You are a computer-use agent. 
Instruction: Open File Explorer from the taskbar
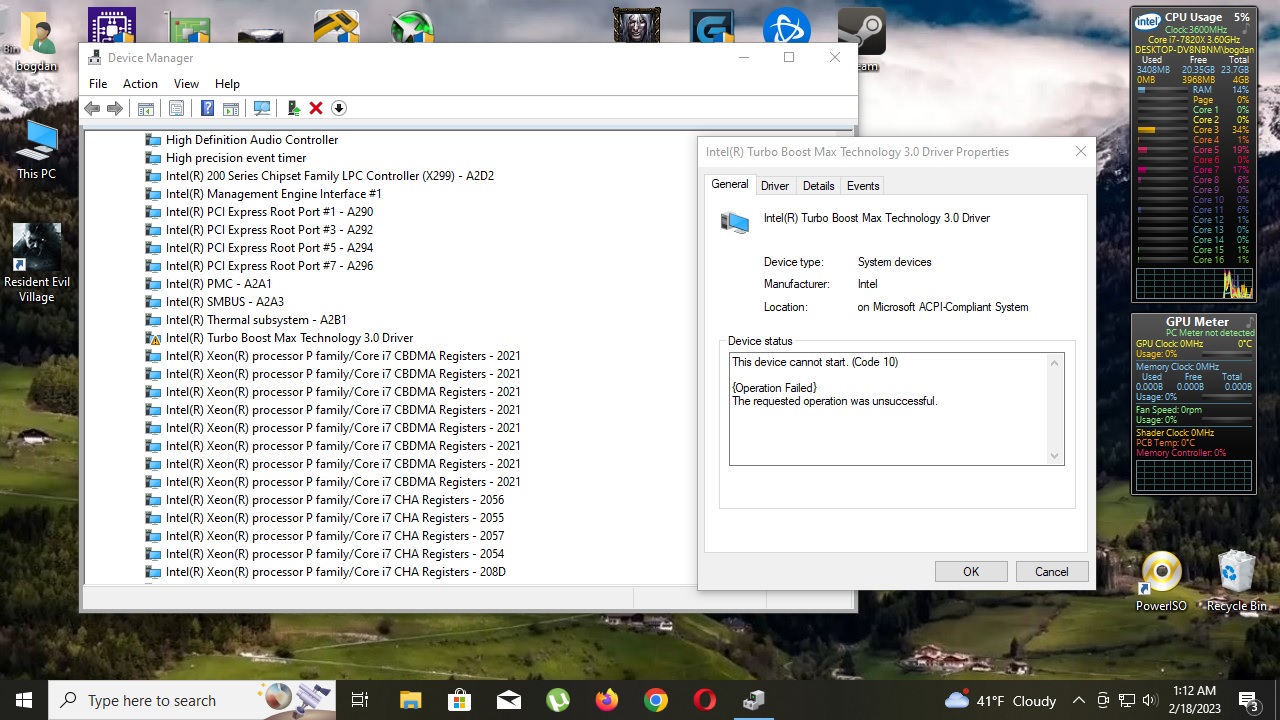(x=410, y=700)
